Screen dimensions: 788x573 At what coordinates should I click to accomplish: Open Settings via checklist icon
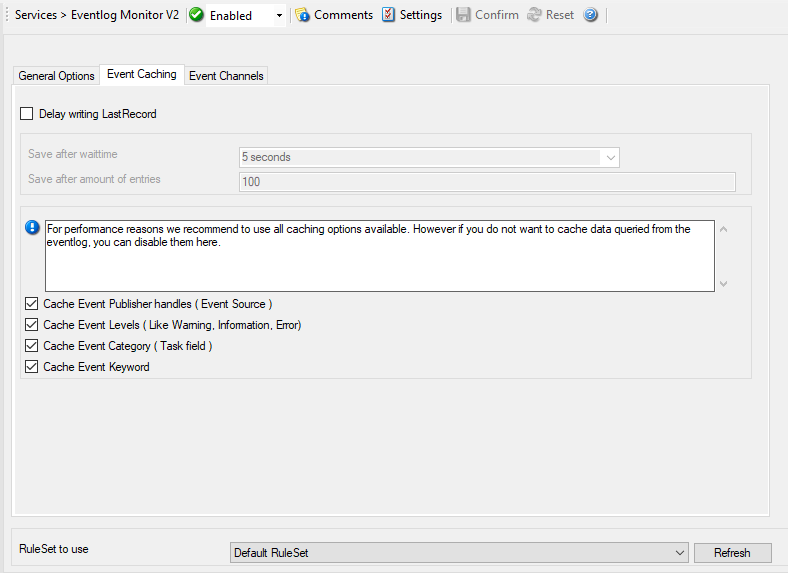(x=388, y=15)
